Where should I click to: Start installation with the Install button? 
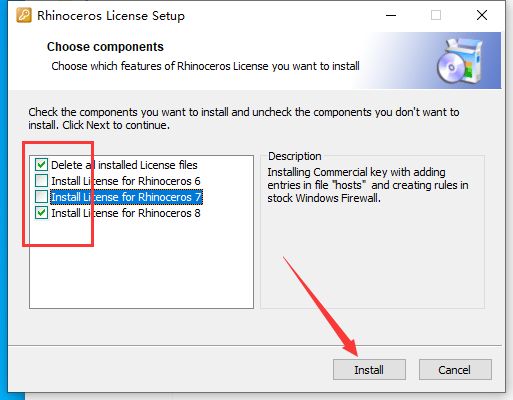369,369
